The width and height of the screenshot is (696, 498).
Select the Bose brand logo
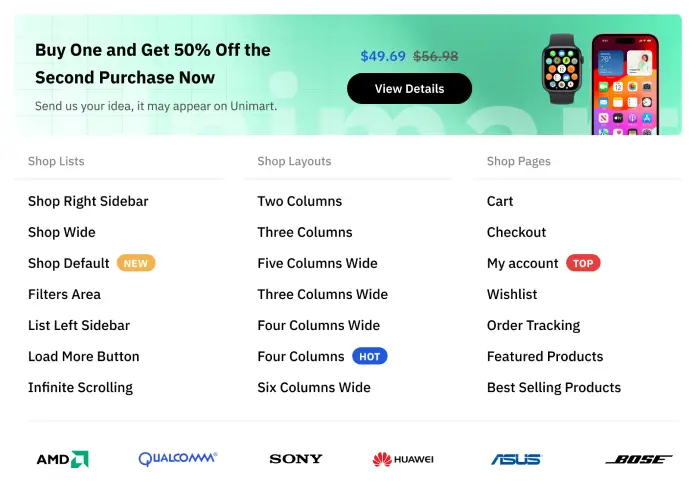coord(638,459)
